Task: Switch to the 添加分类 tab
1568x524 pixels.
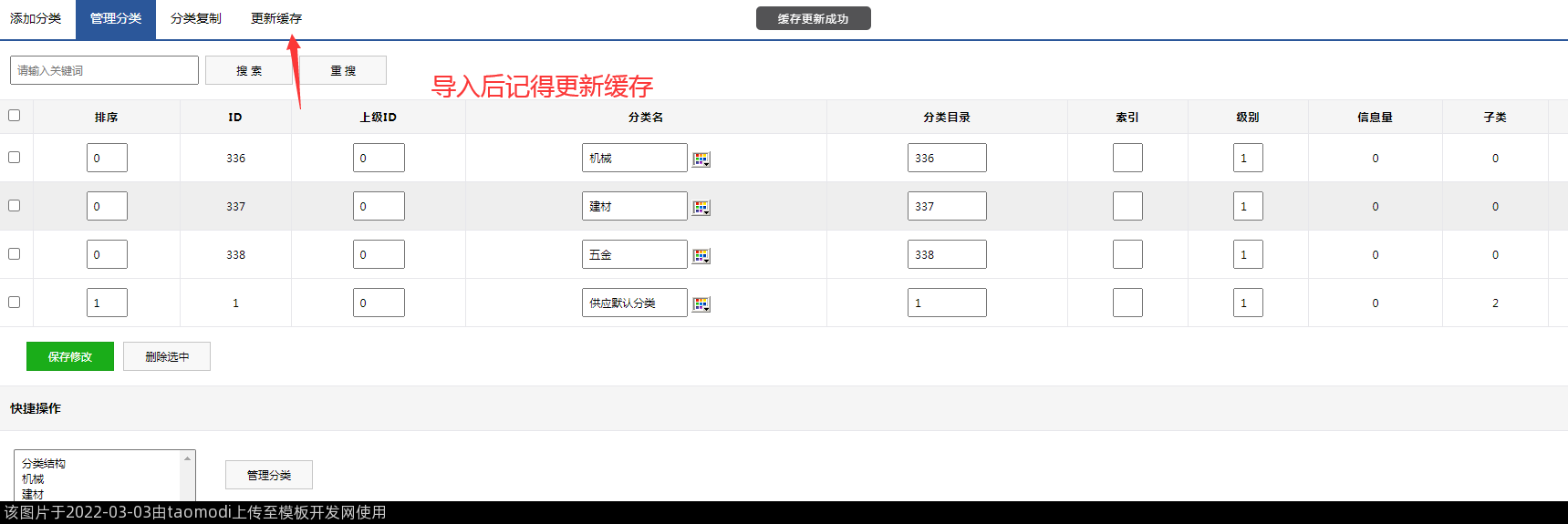Action: [x=36, y=19]
